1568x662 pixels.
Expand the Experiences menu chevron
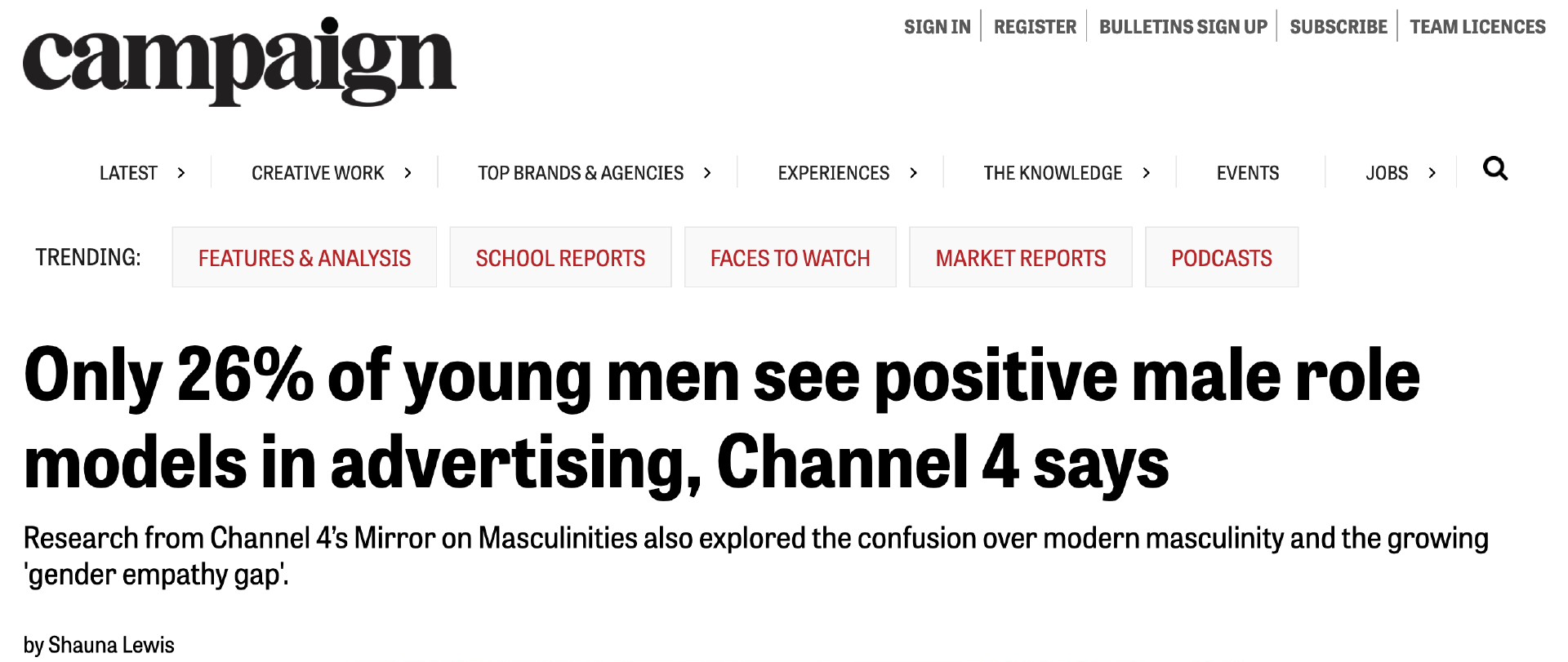[913, 173]
